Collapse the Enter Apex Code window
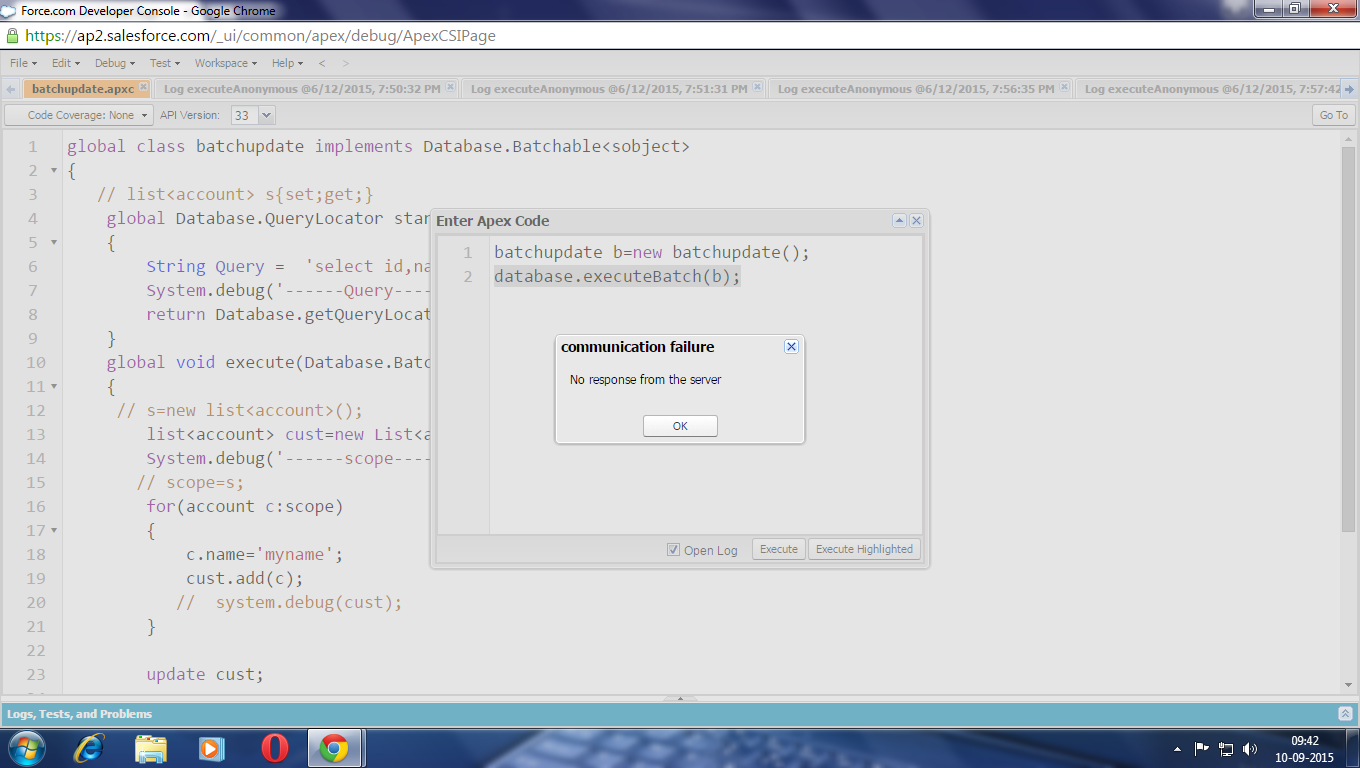Viewport: 1360px width, 768px height. click(x=899, y=221)
